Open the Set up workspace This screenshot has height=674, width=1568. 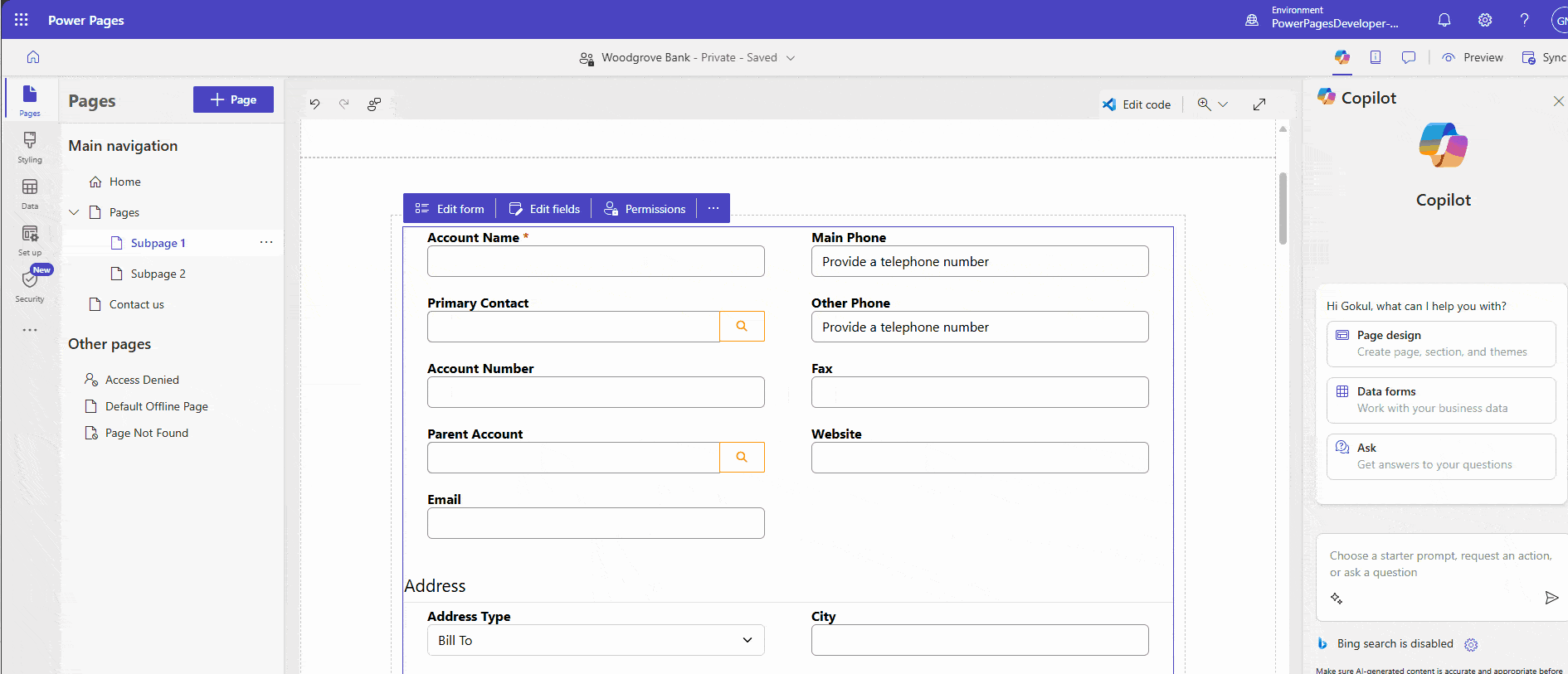30,240
